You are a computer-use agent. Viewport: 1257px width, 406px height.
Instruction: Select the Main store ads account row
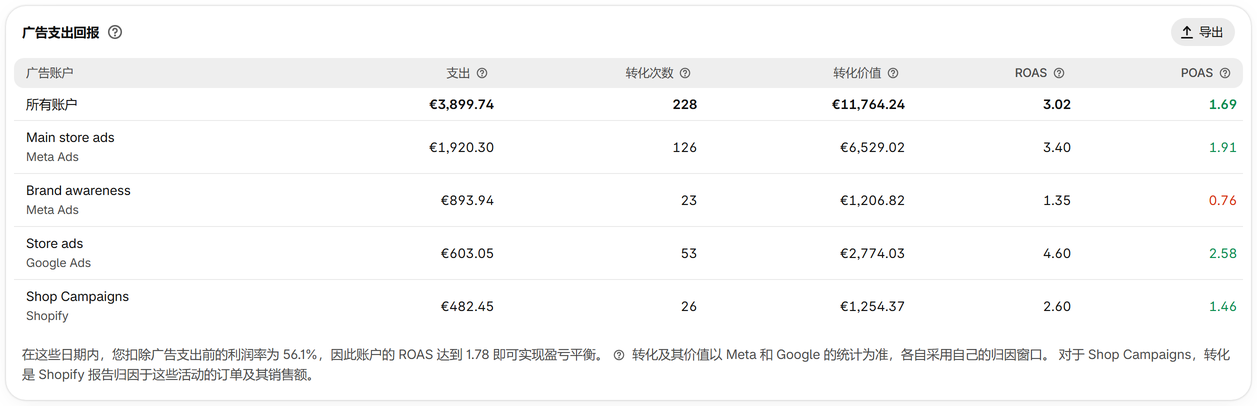pyautogui.click(x=628, y=147)
